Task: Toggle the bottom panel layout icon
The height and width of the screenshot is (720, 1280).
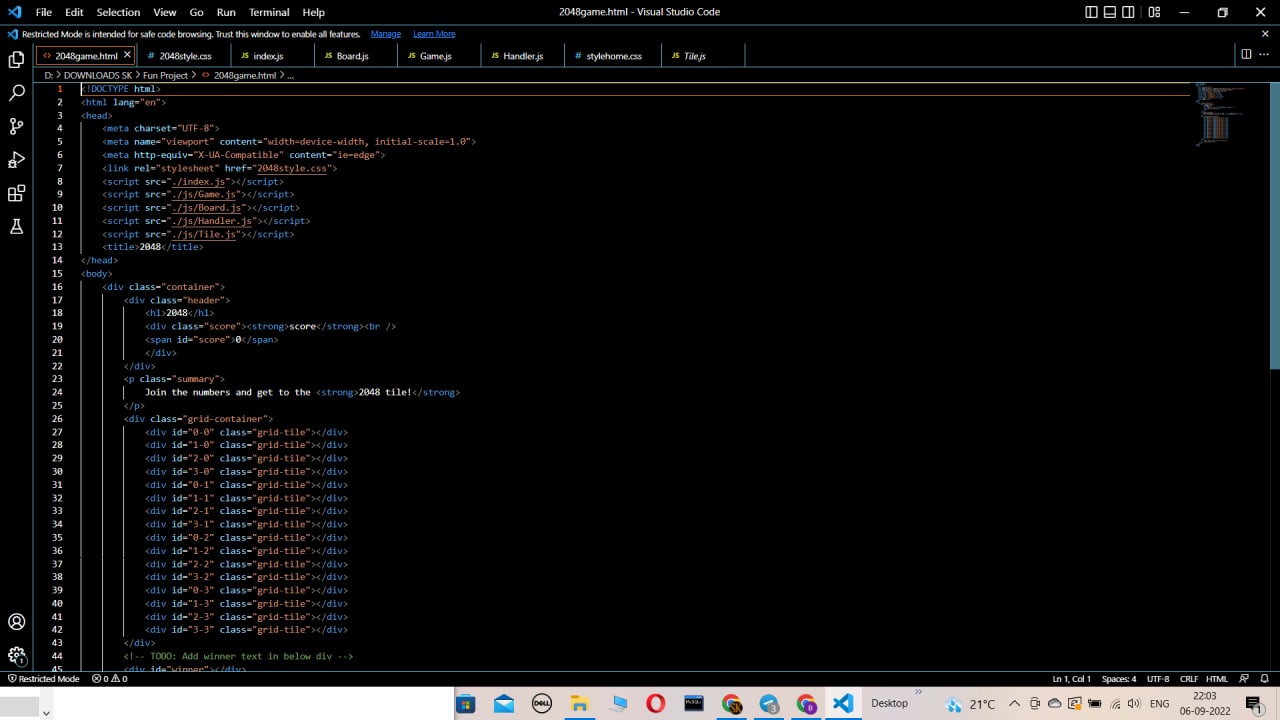Action: pos(1110,12)
